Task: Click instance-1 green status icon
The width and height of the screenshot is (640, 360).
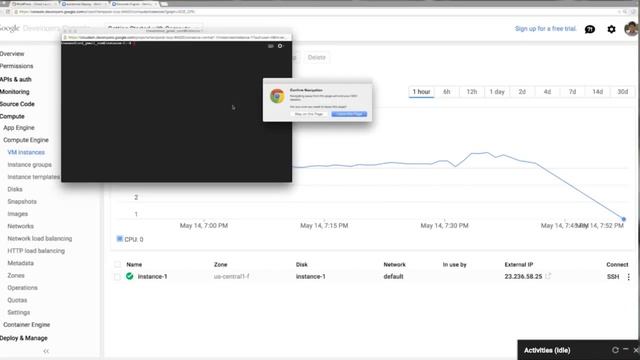Action: click(129, 276)
